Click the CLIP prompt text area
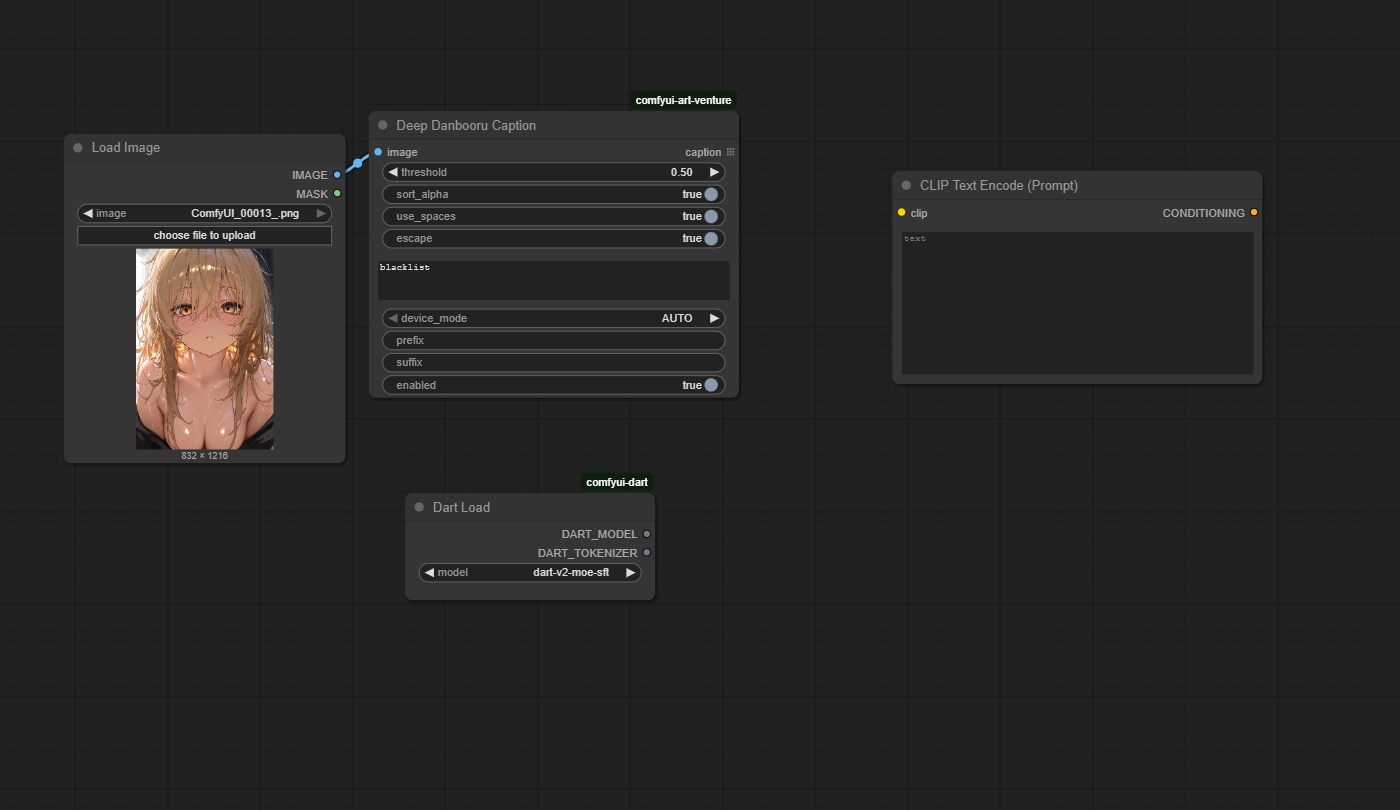 pyautogui.click(x=1078, y=303)
